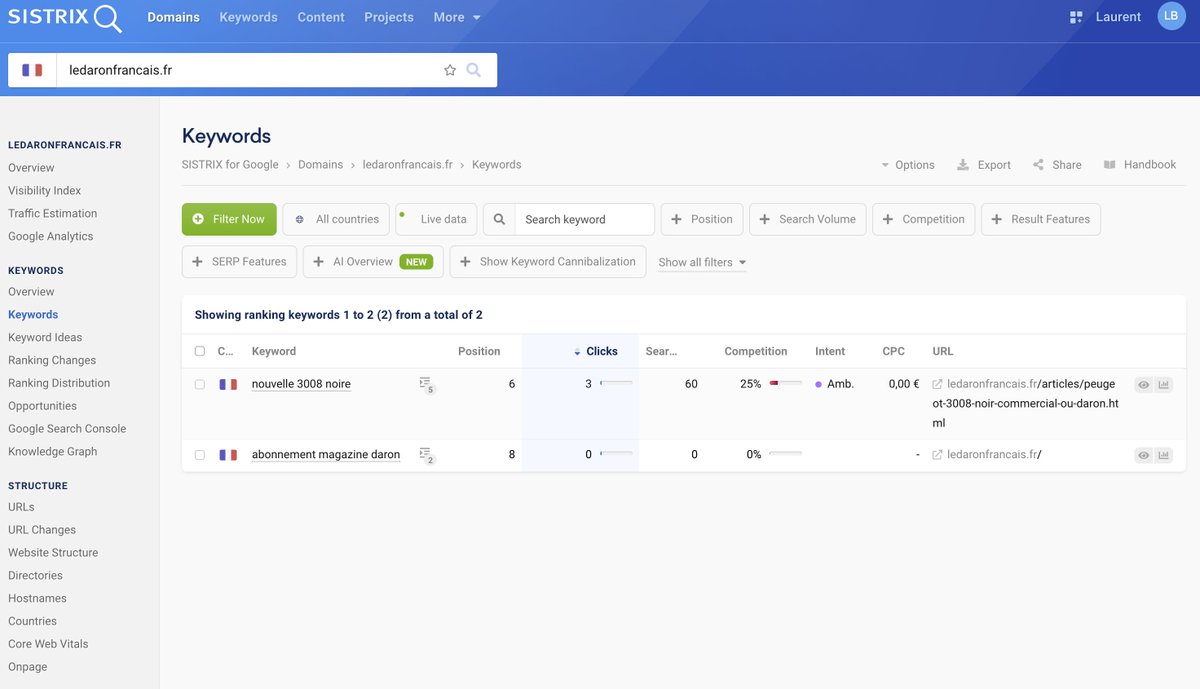Expand the Options dropdown
Image resolution: width=1200 pixels, height=689 pixels.
pos(908,165)
